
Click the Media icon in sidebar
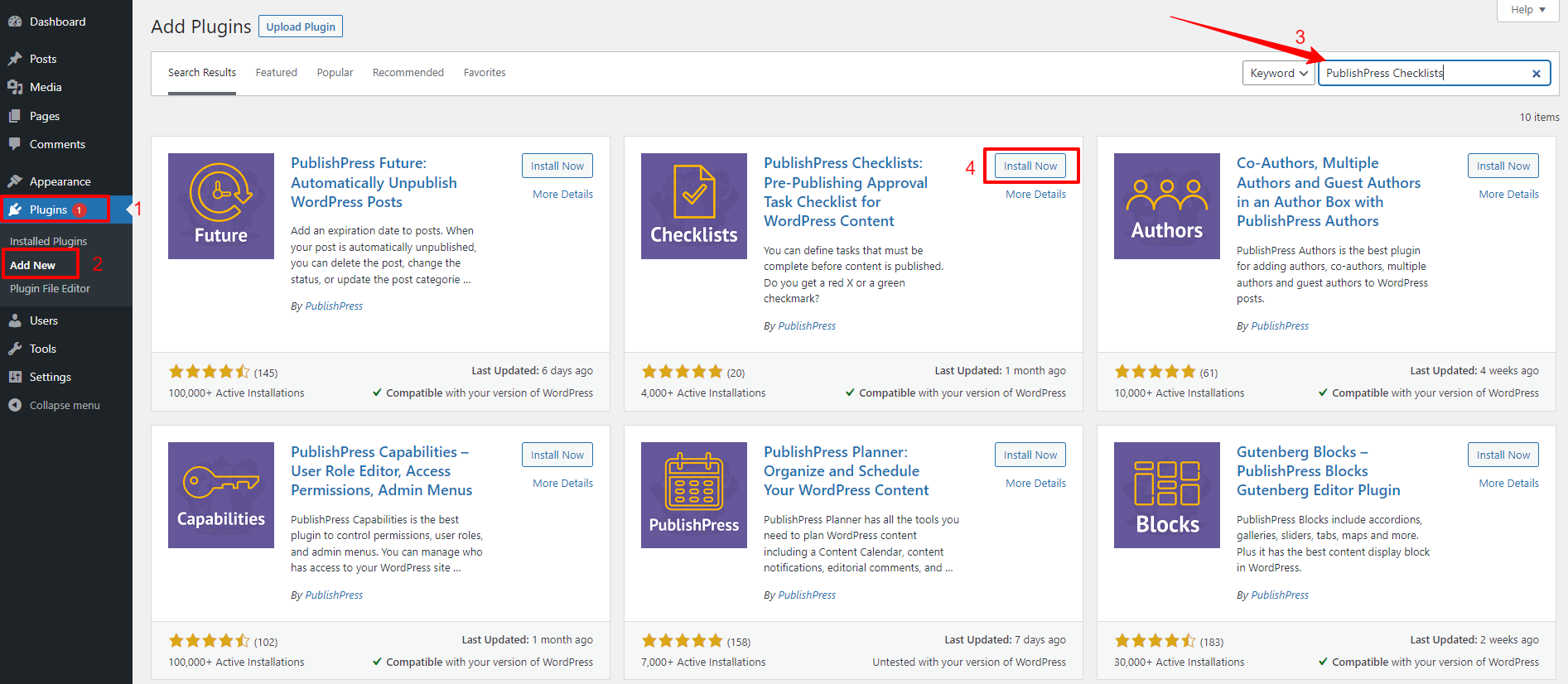pyautogui.click(x=15, y=87)
